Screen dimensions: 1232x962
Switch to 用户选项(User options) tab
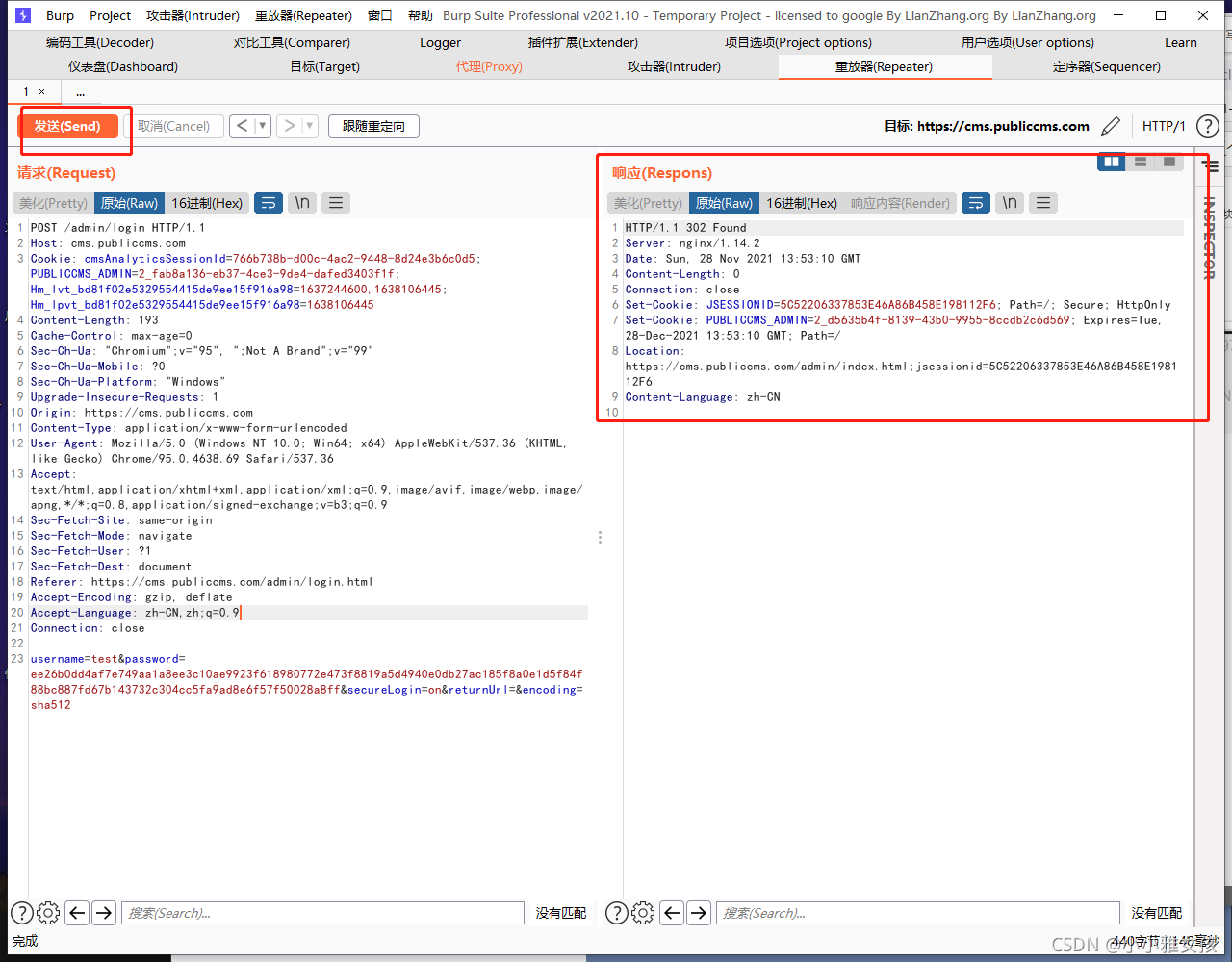coord(1028,42)
